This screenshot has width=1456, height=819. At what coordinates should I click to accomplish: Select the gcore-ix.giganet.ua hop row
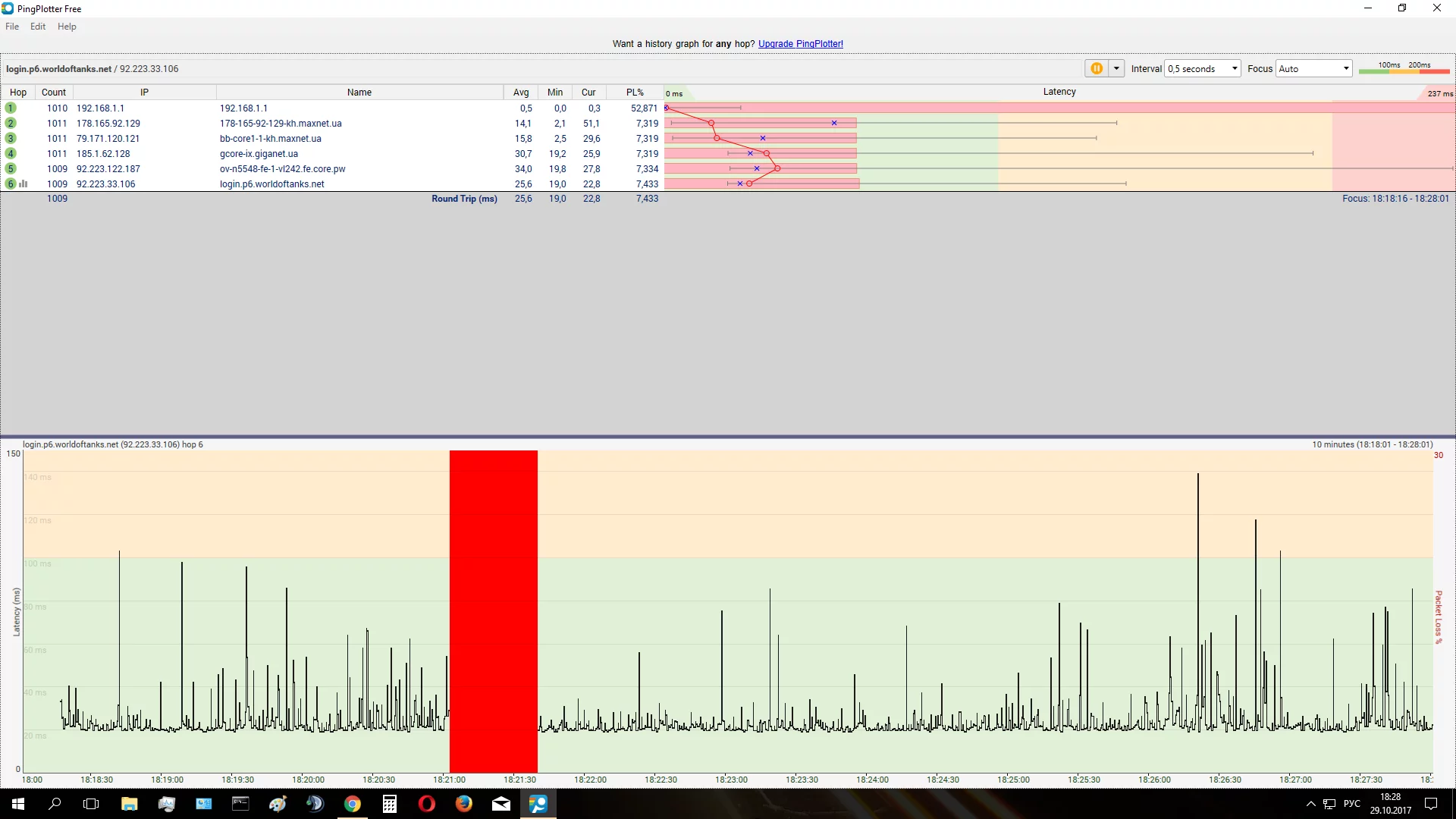(x=259, y=153)
